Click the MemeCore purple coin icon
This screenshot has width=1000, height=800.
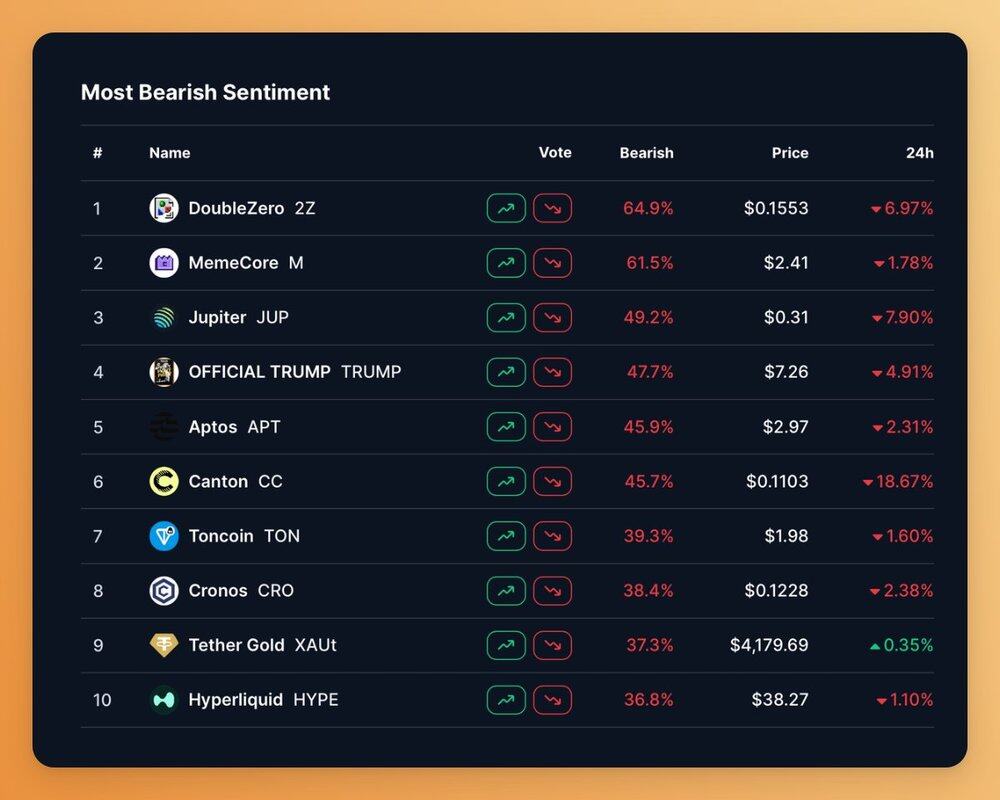coord(164,263)
